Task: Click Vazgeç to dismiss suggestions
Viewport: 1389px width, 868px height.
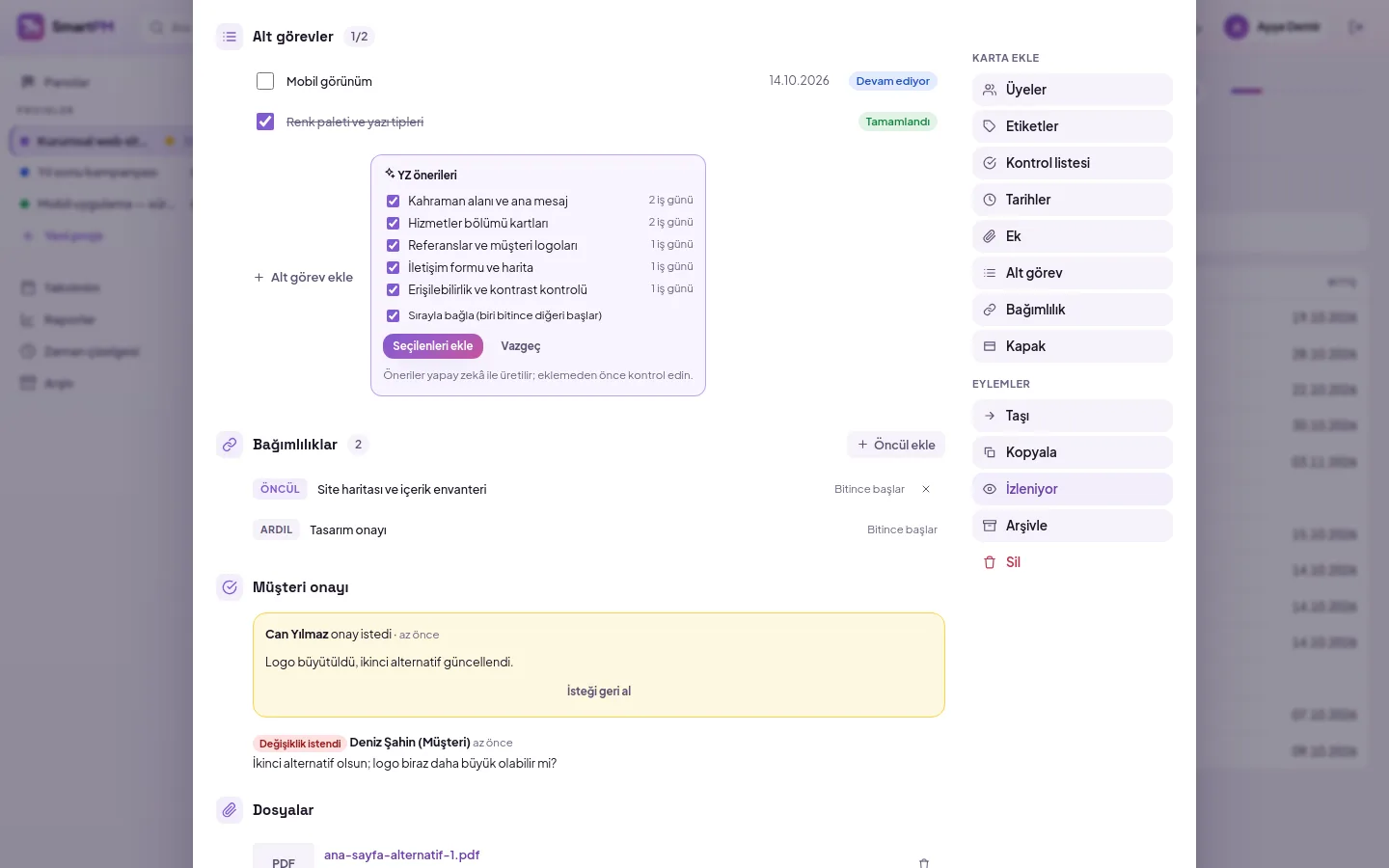Action: pos(521,346)
